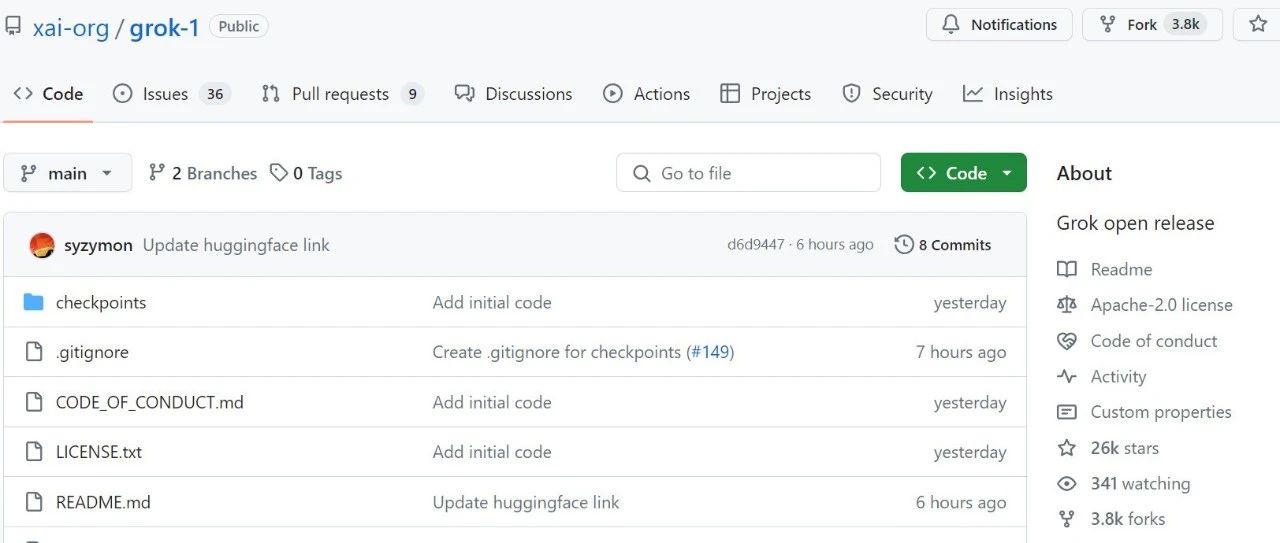
Task: Open the CODE_OF_CONDUCT.md file
Action: click(x=150, y=402)
